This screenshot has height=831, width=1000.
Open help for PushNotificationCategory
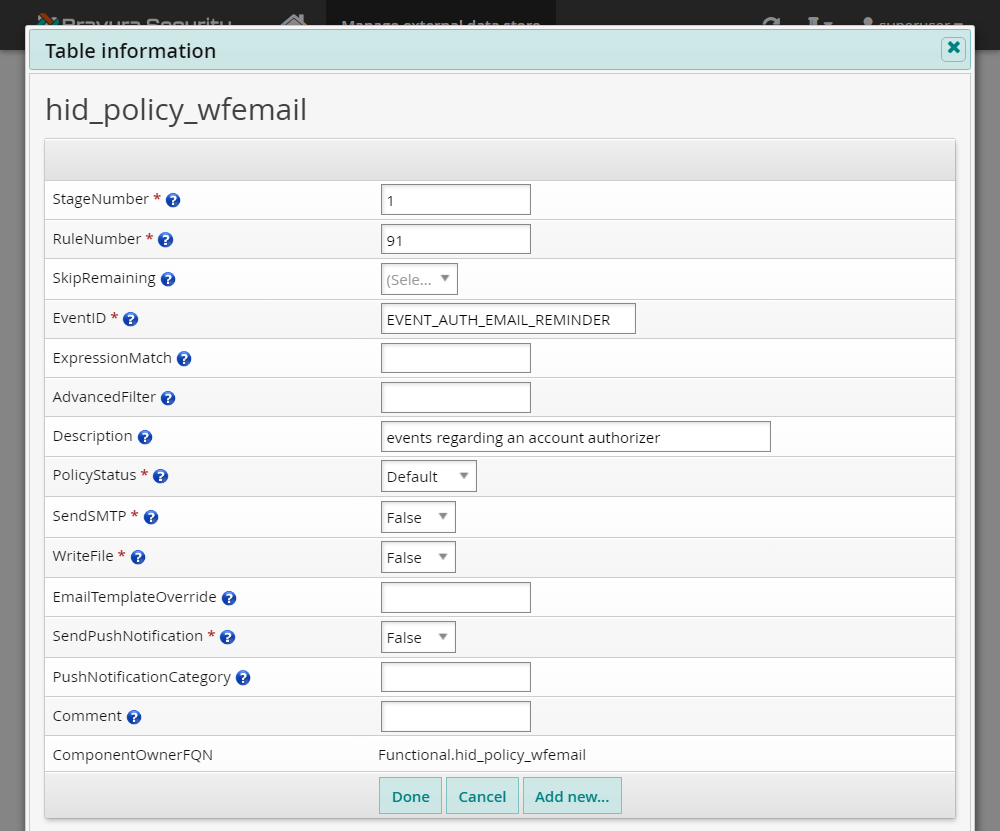tap(242, 677)
